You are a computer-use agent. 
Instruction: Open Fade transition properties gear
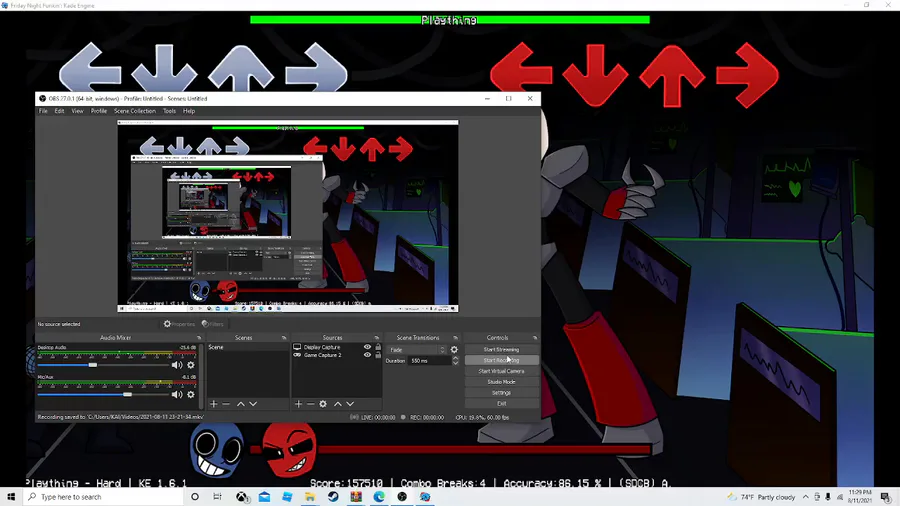[x=454, y=349]
